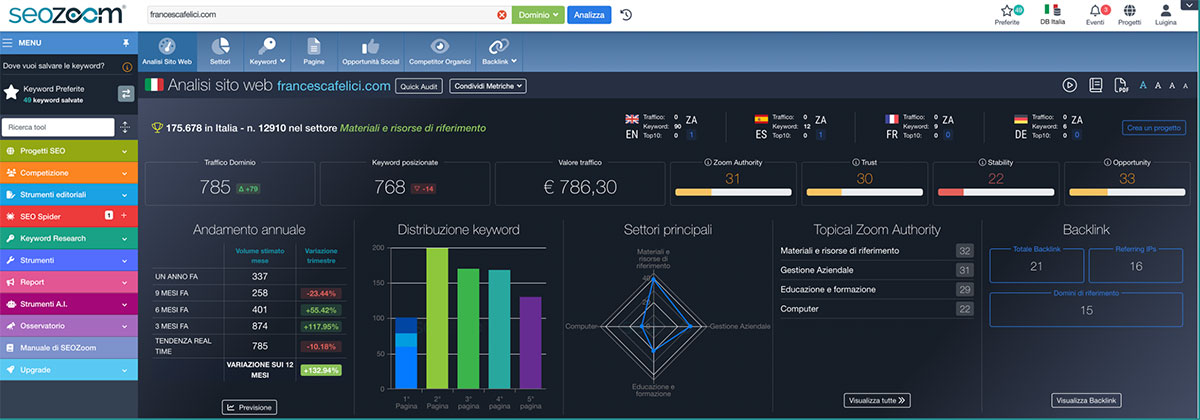Image resolution: width=1200 pixels, height=420 pixels.
Task: Export the report as PDF
Action: 1120,86
